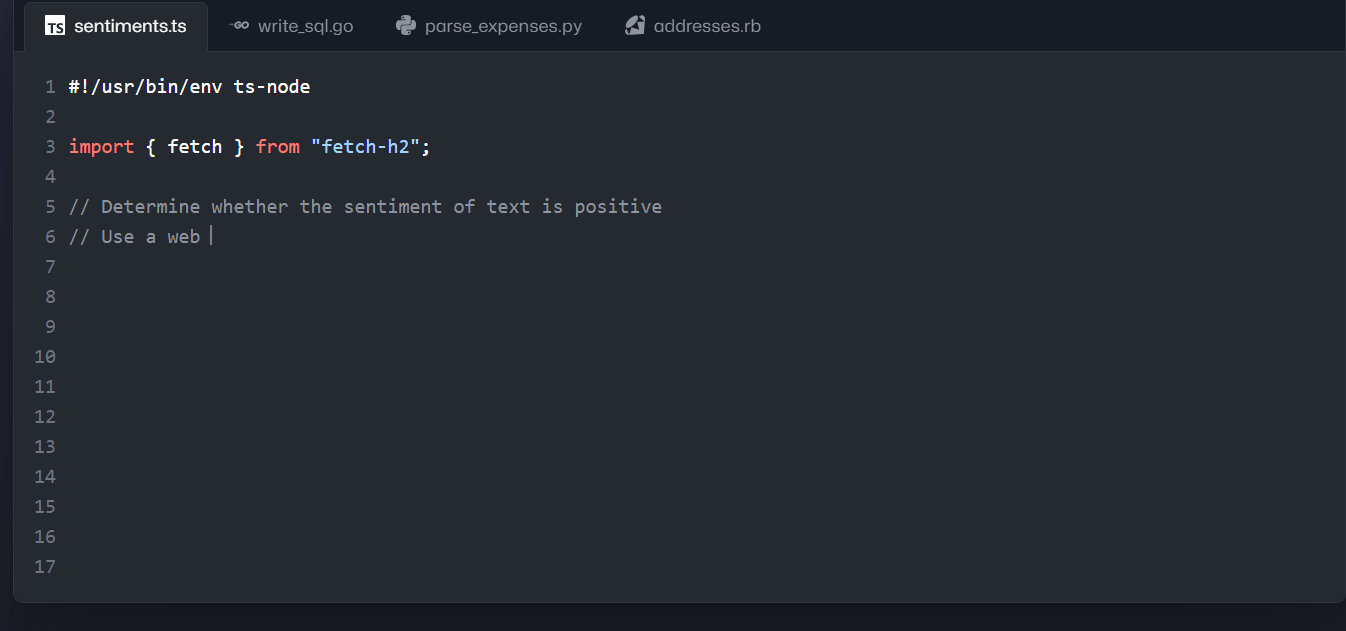The height and width of the screenshot is (631, 1346).
Task: Activate the sentiments.ts tab label
Action: tap(130, 26)
